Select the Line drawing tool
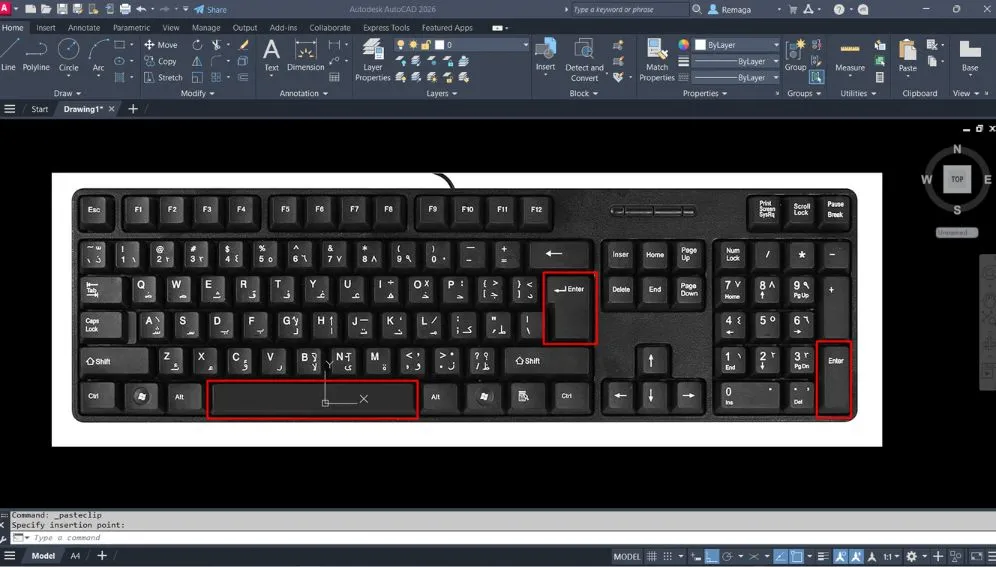 point(9,55)
